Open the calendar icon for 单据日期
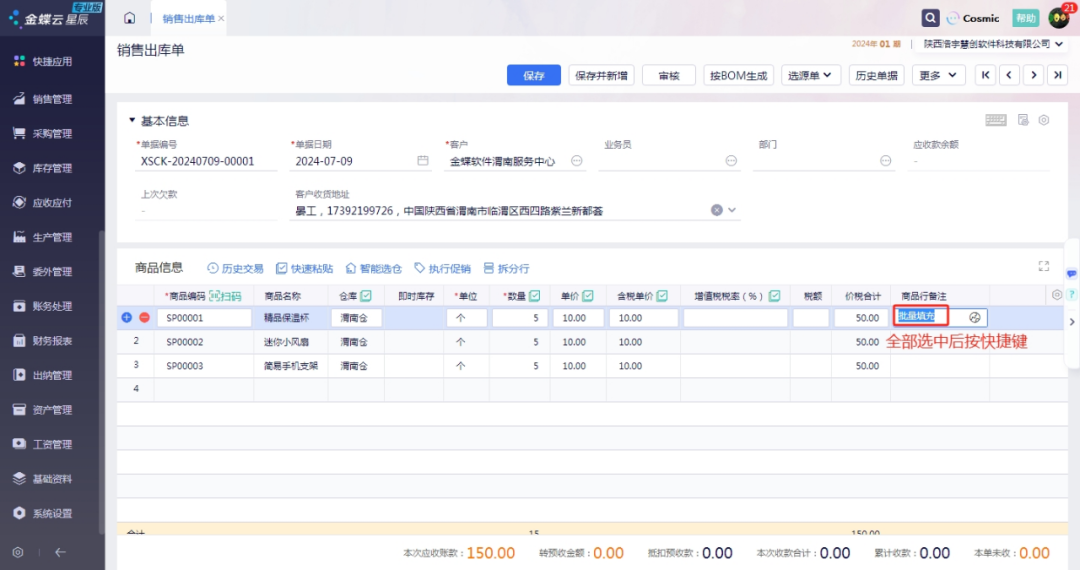1080x570 pixels. click(x=423, y=160)
